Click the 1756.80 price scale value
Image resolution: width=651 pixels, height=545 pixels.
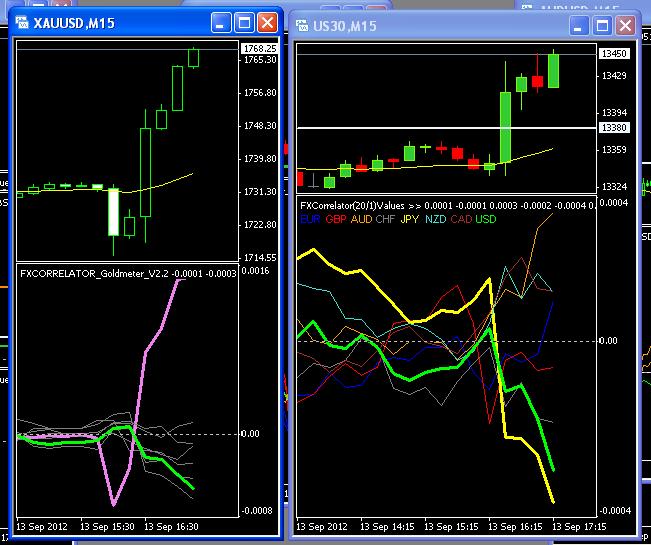[x=260, y=93]
